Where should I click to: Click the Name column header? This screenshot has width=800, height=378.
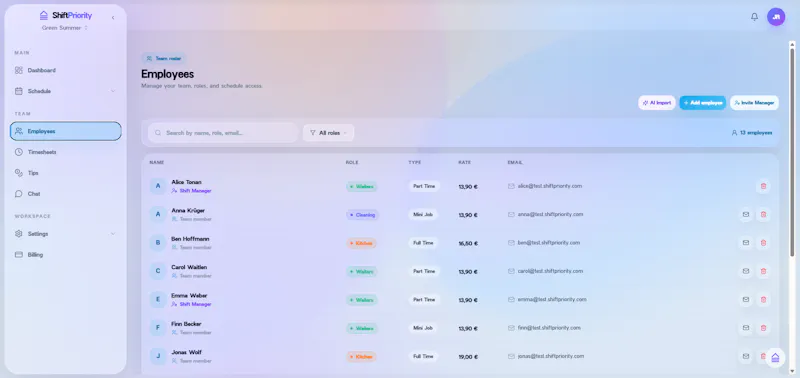(x=157, y=162)
